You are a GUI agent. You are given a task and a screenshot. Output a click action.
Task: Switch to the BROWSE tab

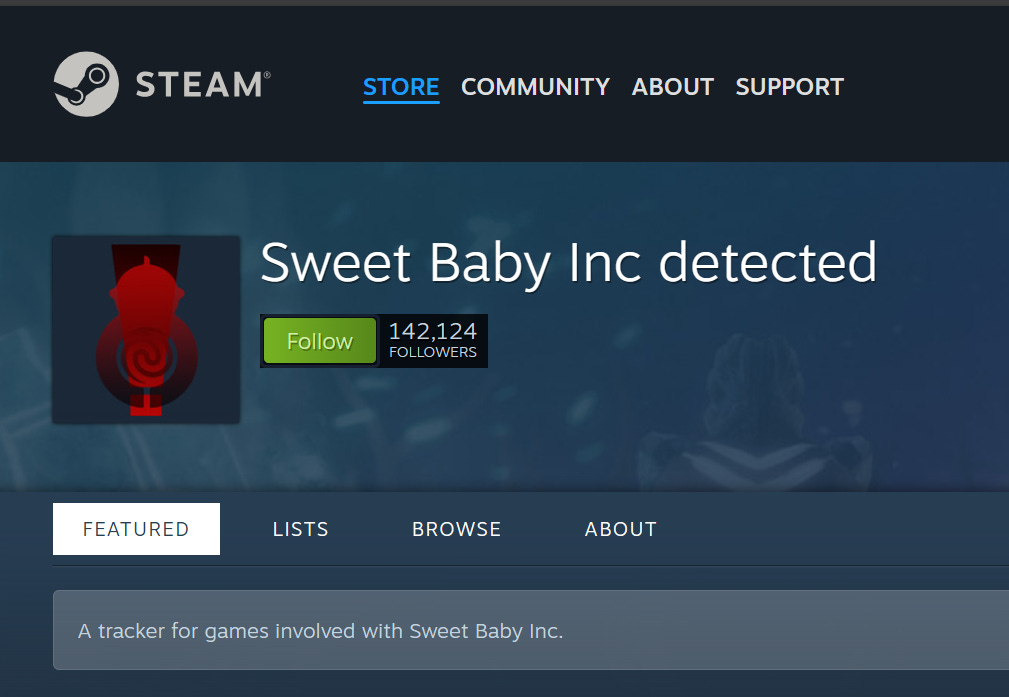coord(456,529)
